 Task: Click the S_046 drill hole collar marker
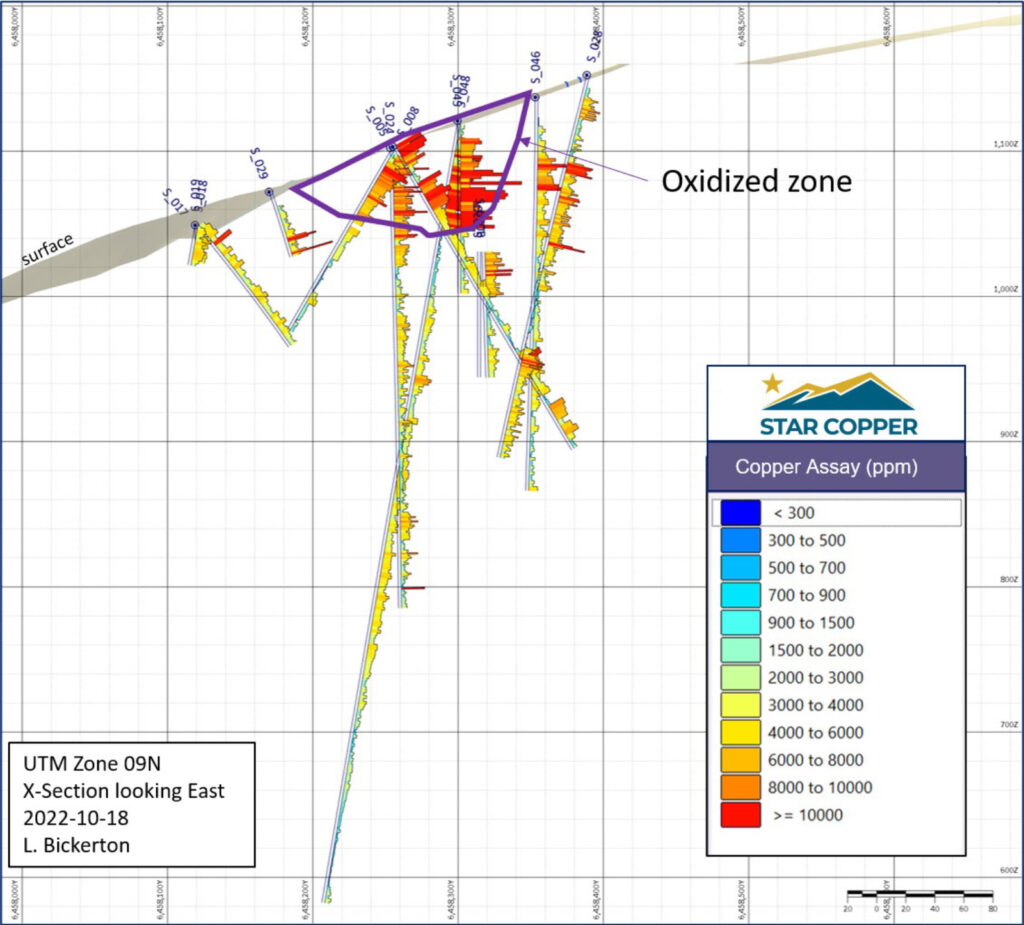tap(535, 97)
